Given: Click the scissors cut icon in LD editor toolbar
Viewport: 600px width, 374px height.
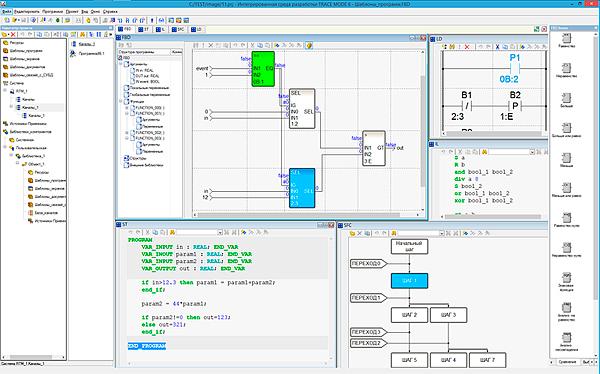Looking at the screenshot, I should 497,47.
